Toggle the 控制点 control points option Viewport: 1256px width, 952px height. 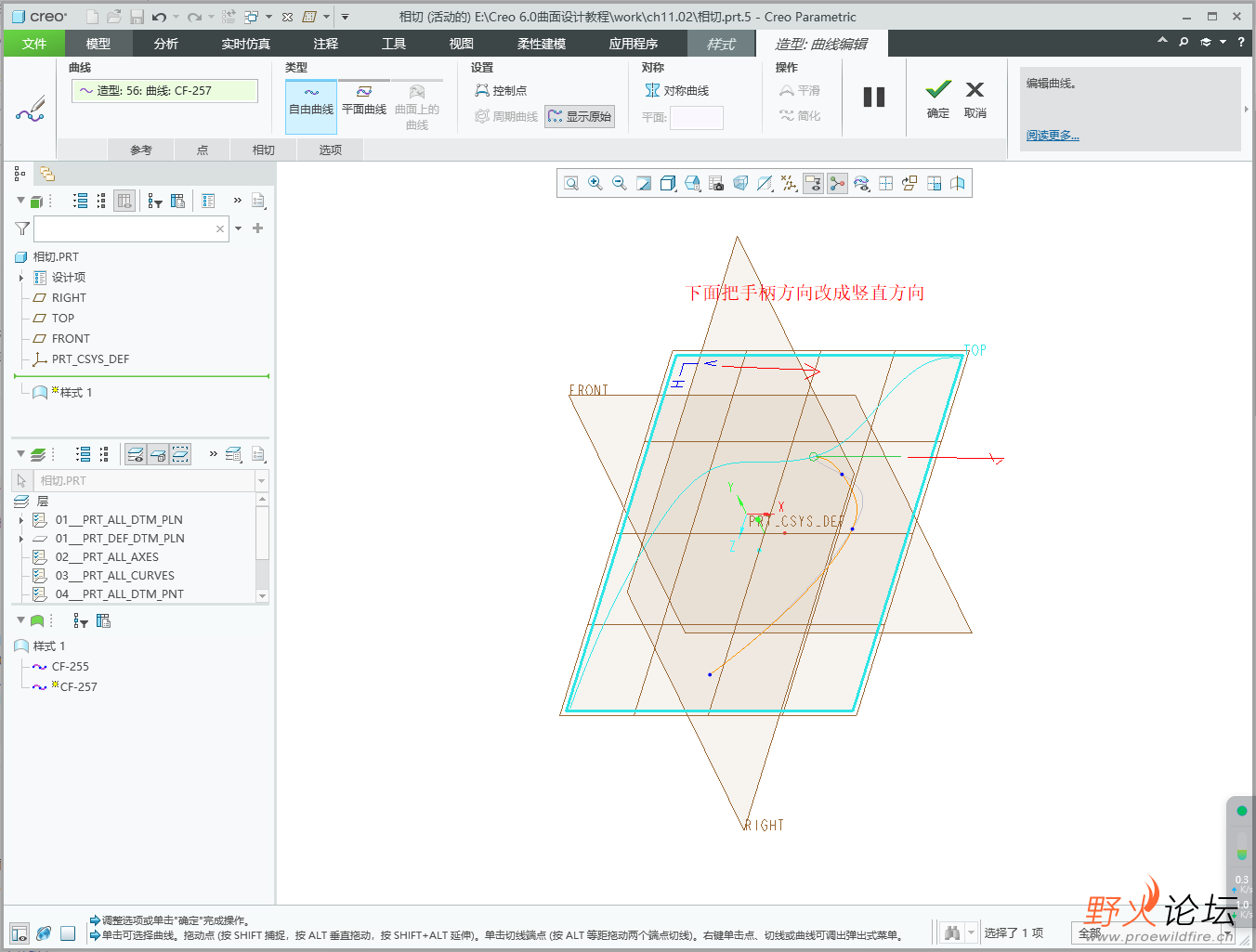point(501,90)
